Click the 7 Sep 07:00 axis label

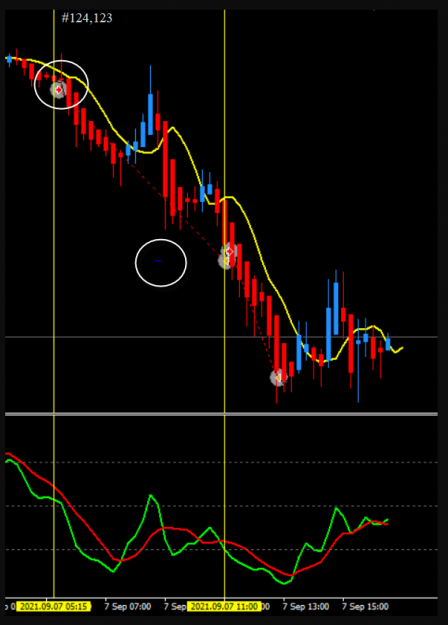[x=128, y=607]
